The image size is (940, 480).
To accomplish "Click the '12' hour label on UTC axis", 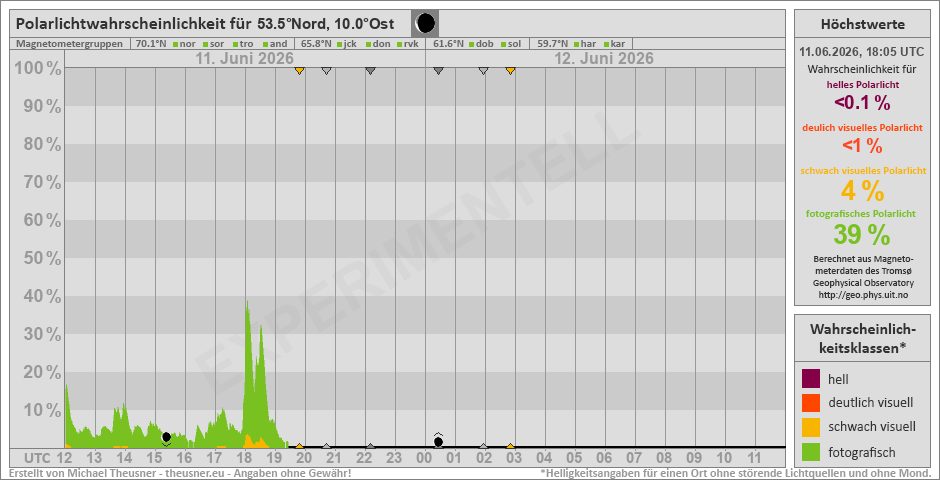I will click(64, 458).
